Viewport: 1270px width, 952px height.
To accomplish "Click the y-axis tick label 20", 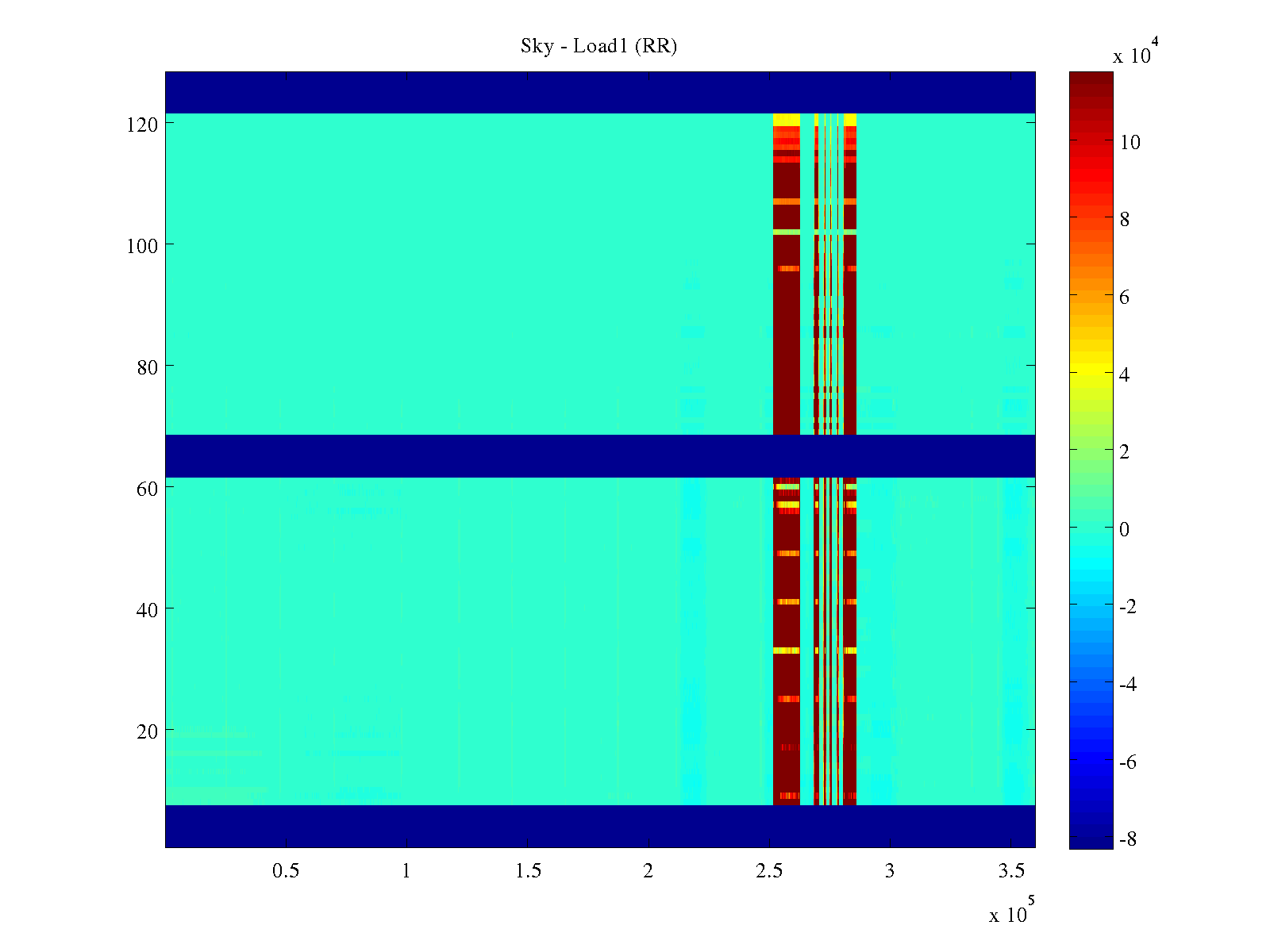I will pos(148,731).
